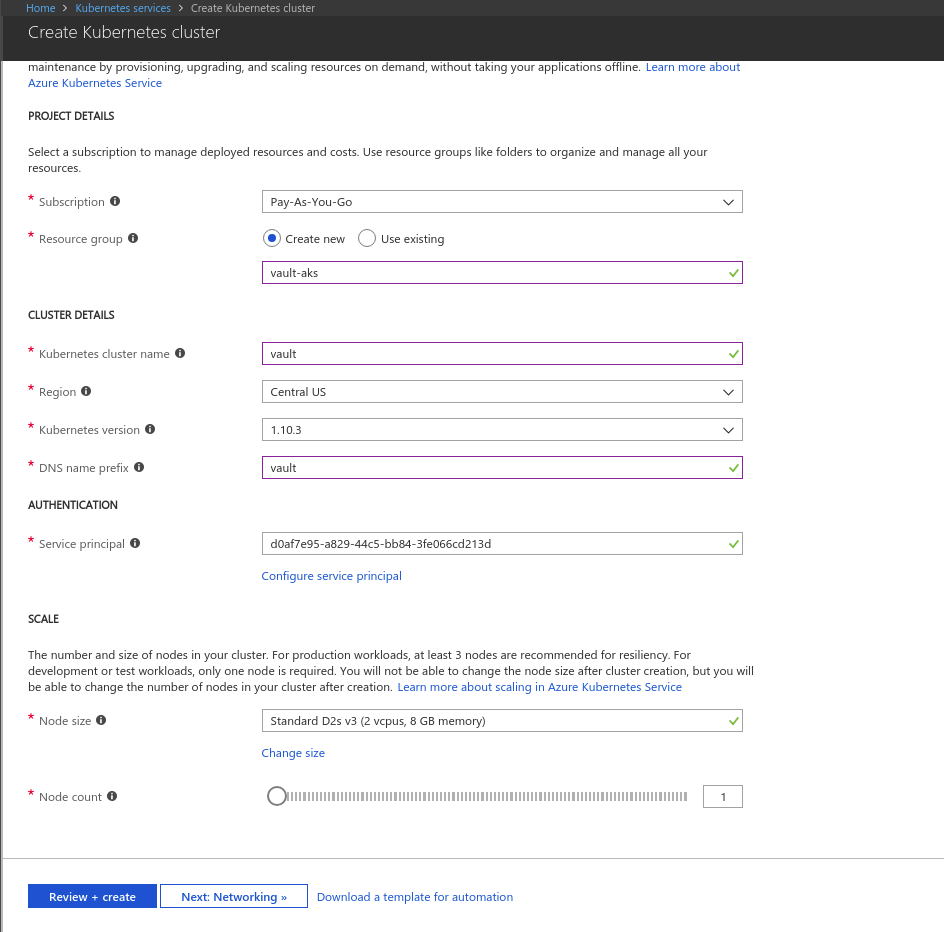Click info icon beside Resource group
This screenshot has height=932, width=944.
pos(133,239)
